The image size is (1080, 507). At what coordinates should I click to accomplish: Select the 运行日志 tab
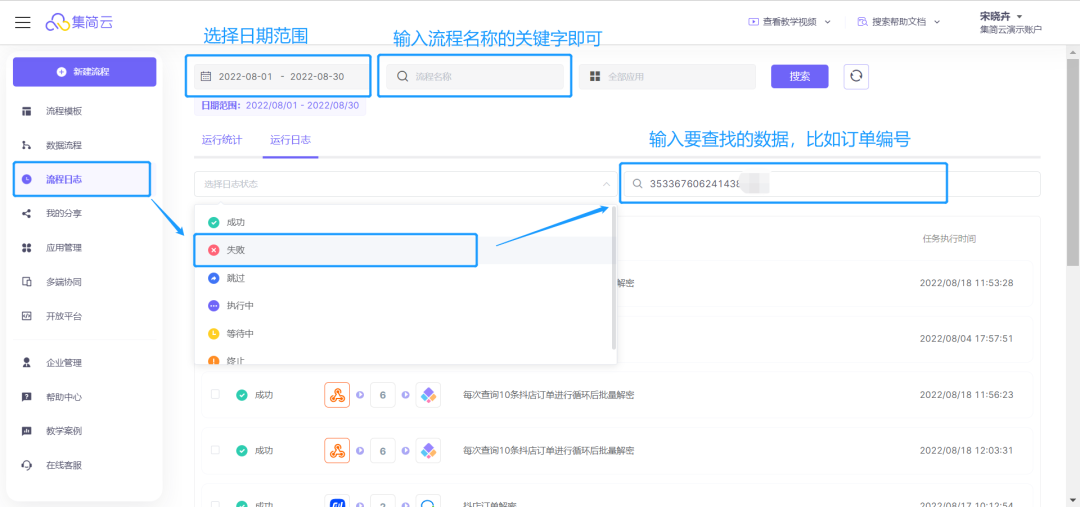[x=289, y=140]
